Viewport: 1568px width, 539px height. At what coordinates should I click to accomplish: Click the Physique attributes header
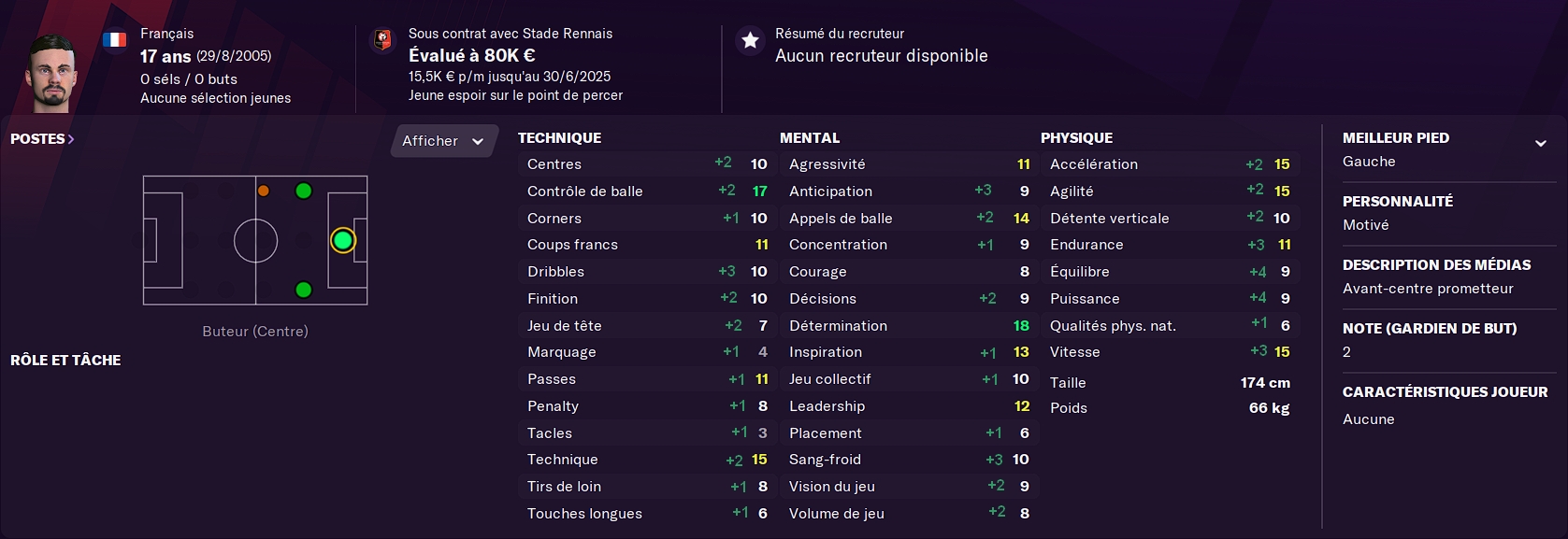[x=1076, y=137]
